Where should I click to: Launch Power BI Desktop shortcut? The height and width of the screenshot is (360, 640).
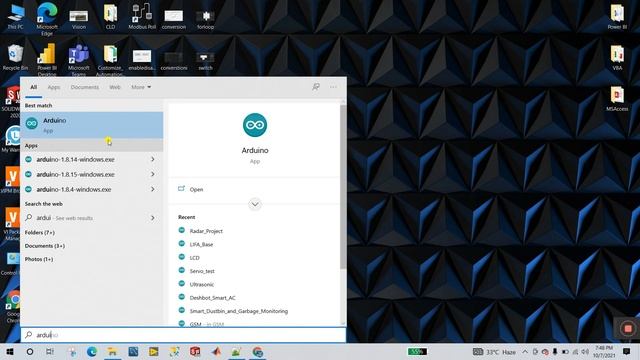point(47,59)
